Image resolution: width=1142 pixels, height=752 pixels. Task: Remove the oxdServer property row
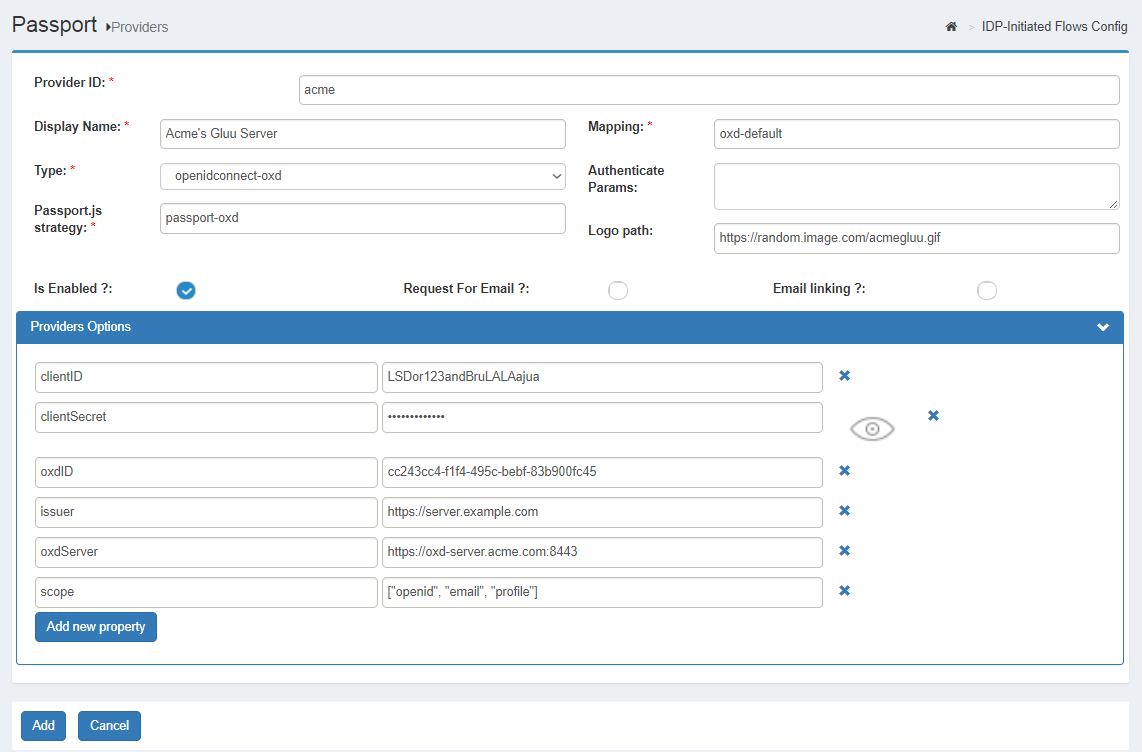click(x=844, y=551)
